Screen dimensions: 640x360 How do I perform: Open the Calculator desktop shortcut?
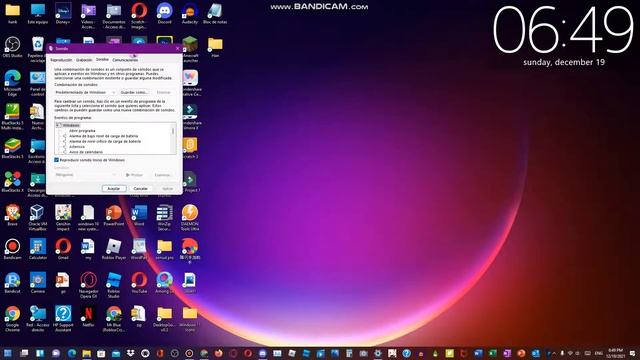click(x=38, y=249)
